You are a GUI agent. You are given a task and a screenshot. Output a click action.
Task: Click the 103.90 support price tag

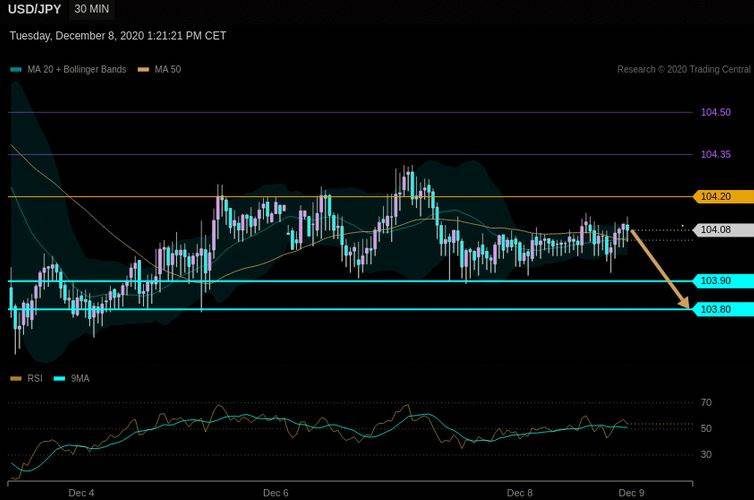[x=723, y=281]
